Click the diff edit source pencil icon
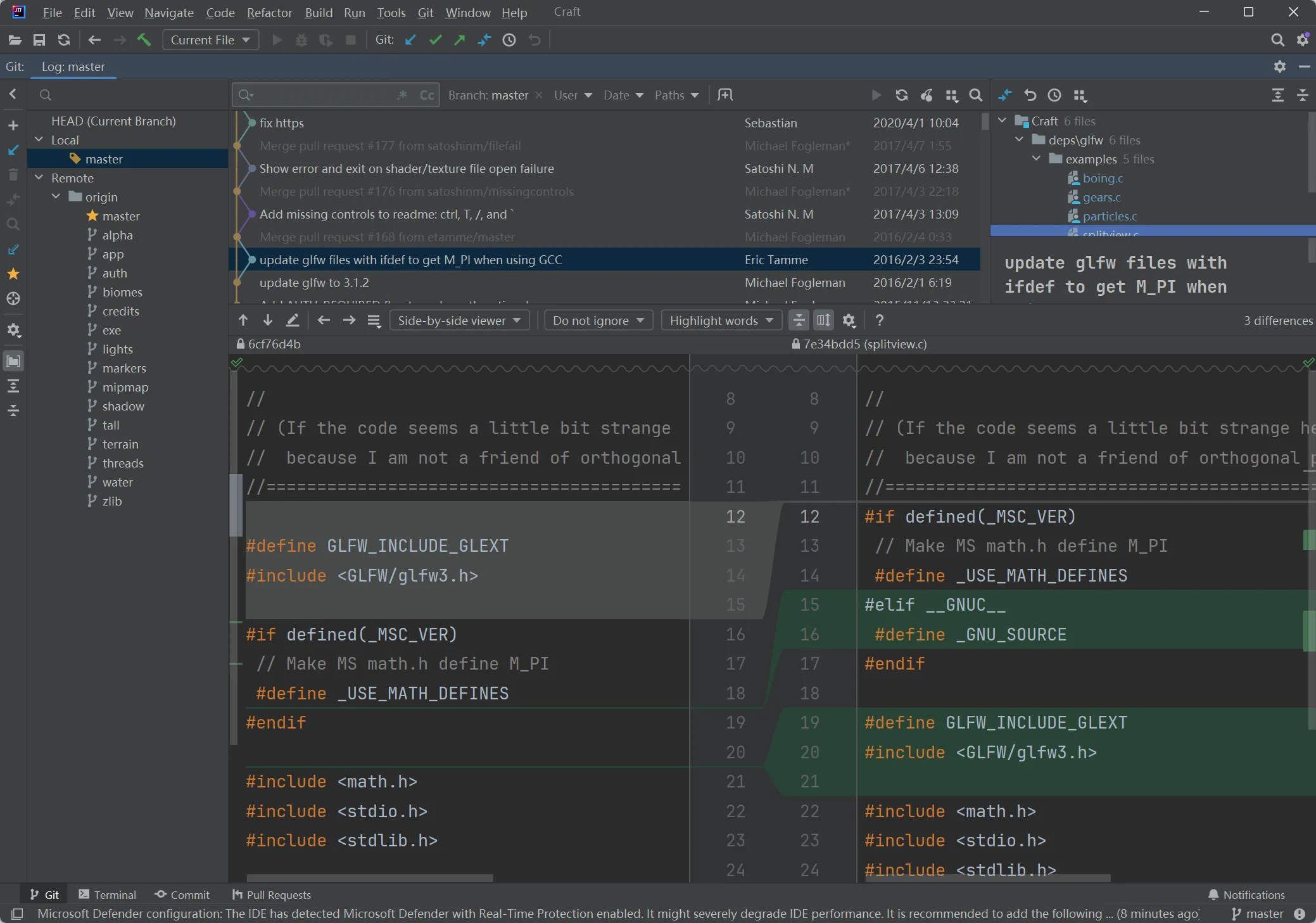 coord(293,321)
